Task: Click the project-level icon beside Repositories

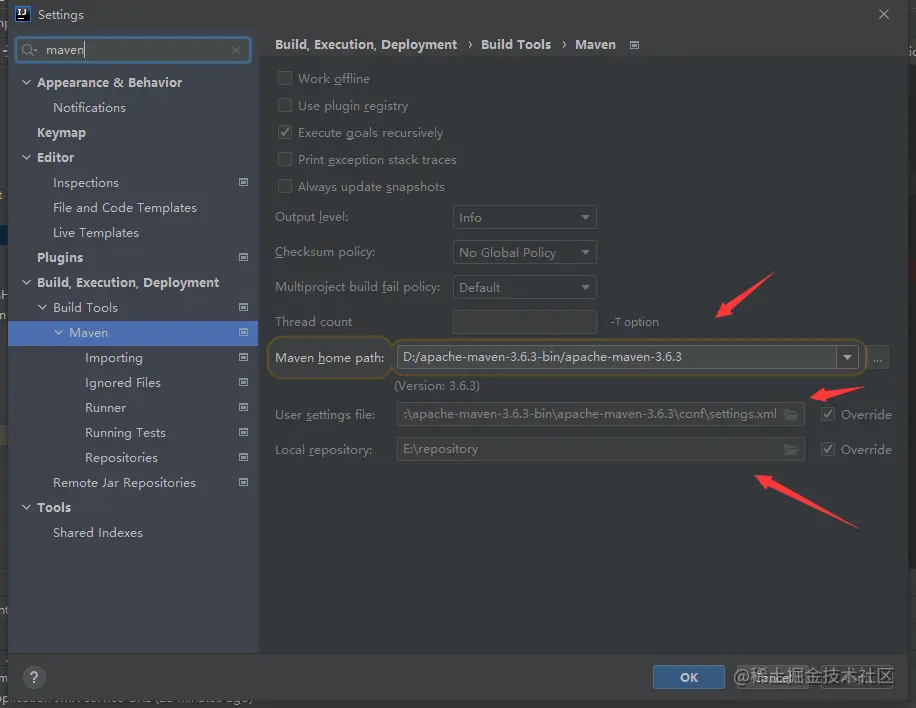Action: [244, 457]
